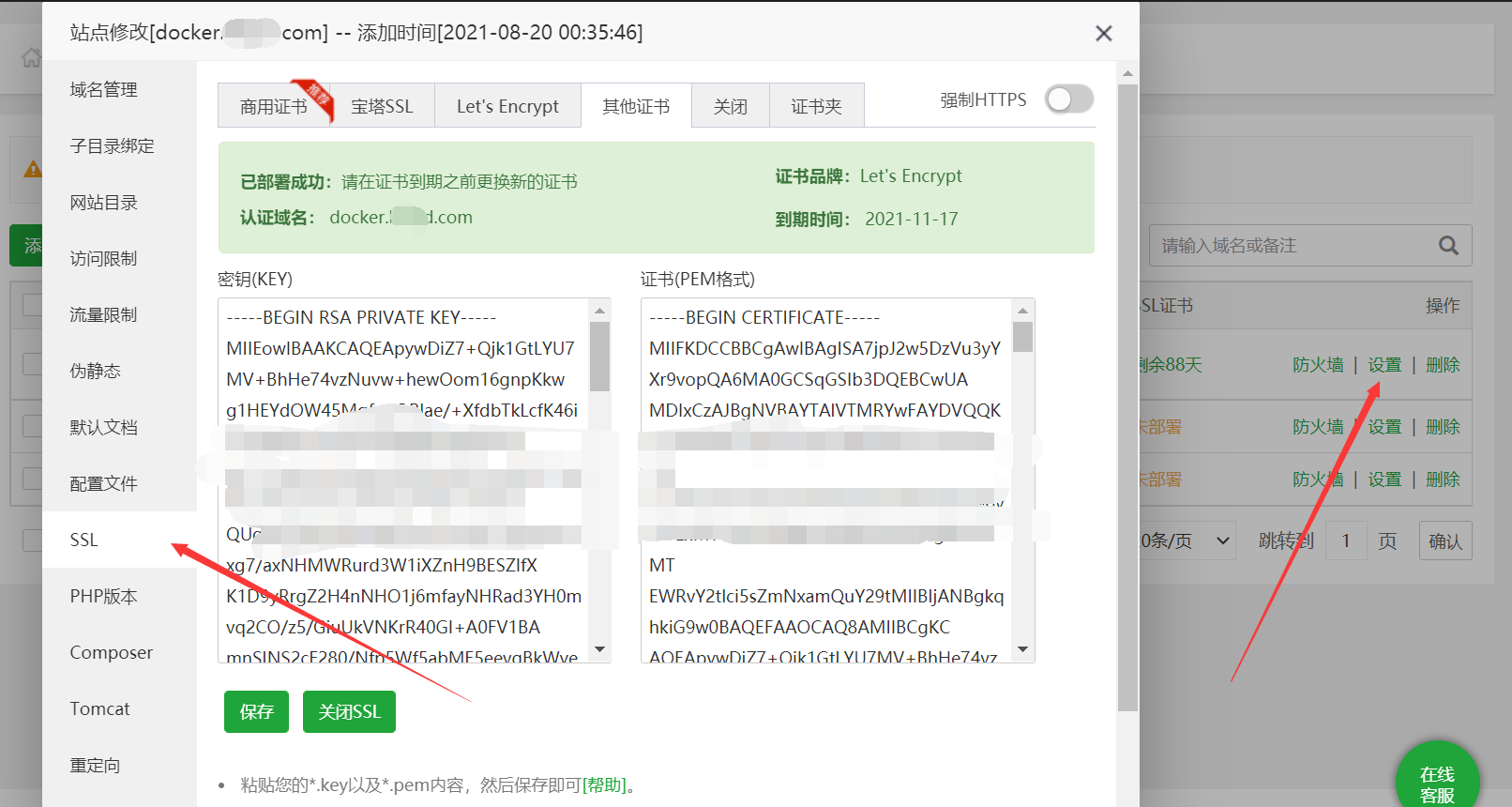Click the certificate textarea scrollbar thumb
Screen dimensions: 1512x807
[1023, 336]
